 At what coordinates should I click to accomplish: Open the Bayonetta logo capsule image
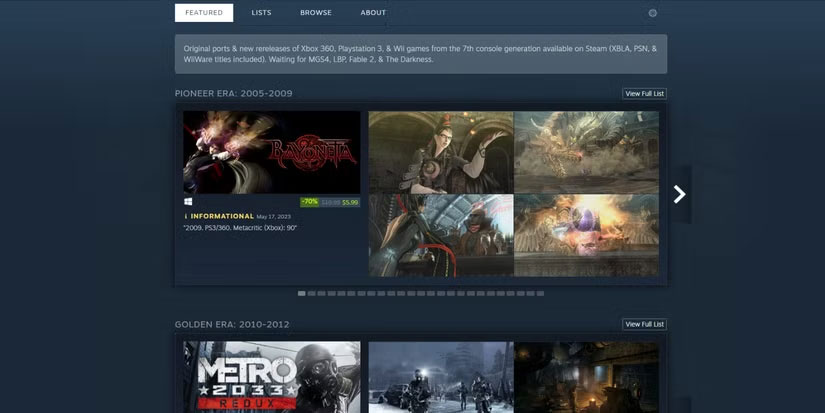[271, 152]
